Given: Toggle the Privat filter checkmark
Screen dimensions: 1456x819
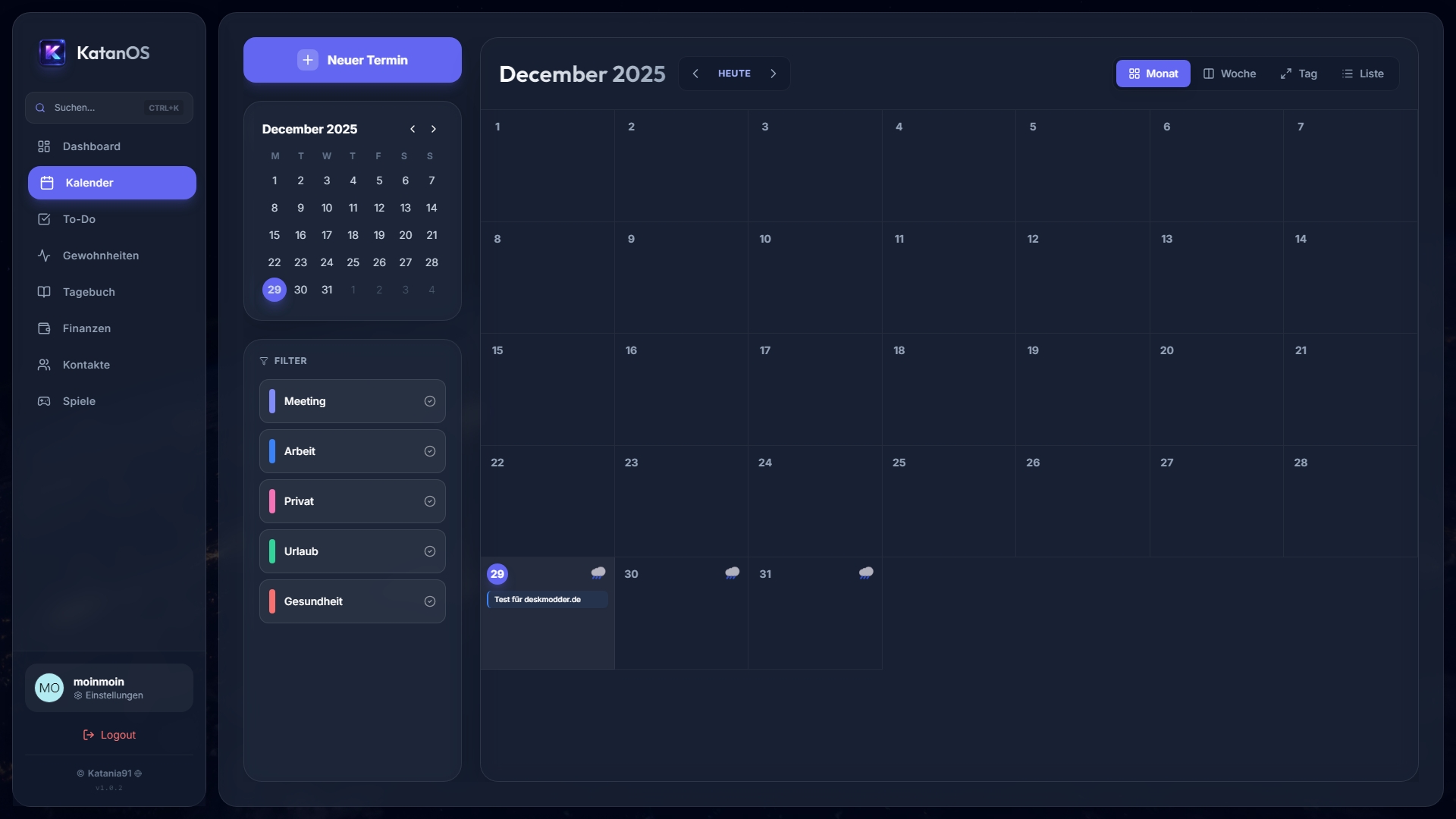Looking at the screenshot, I should (429, 501).
